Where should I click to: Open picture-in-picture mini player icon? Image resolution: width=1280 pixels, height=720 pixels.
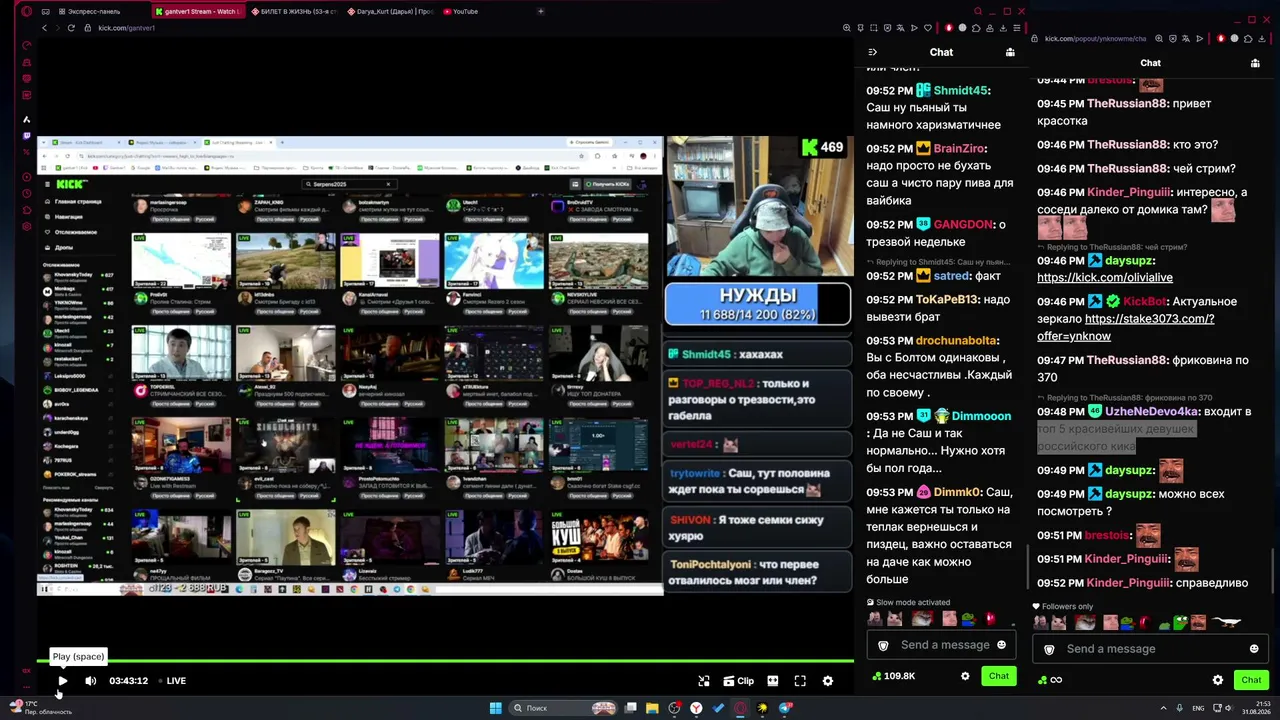pyautogui.click(x=704, y=681)
